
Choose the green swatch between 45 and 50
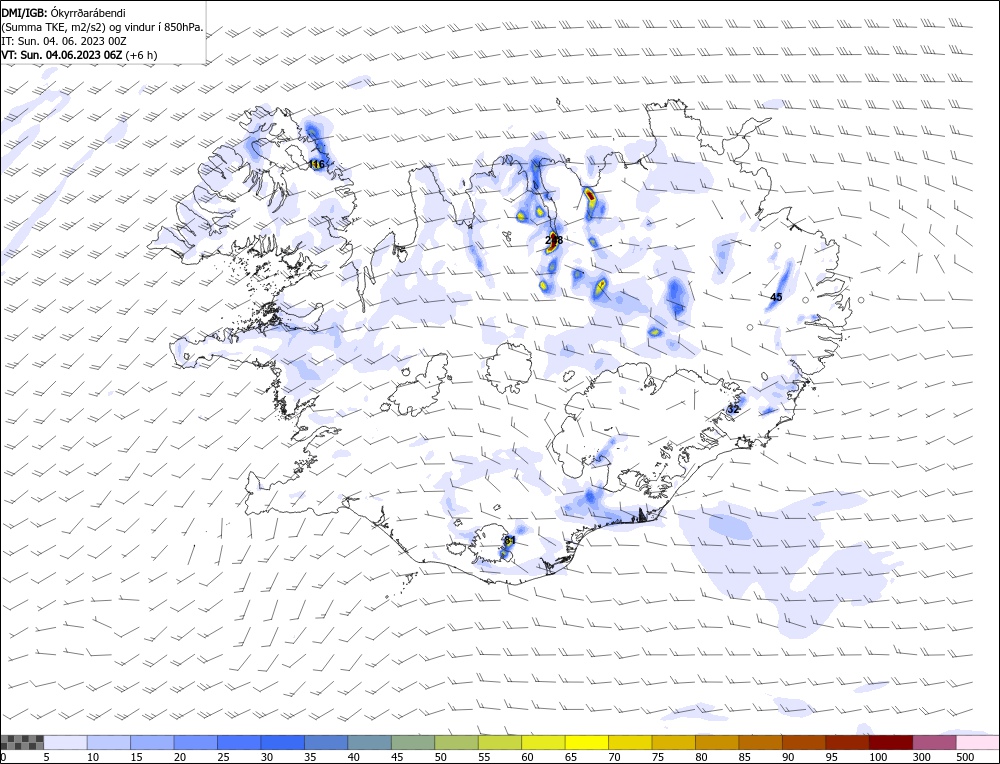[413, 742]
